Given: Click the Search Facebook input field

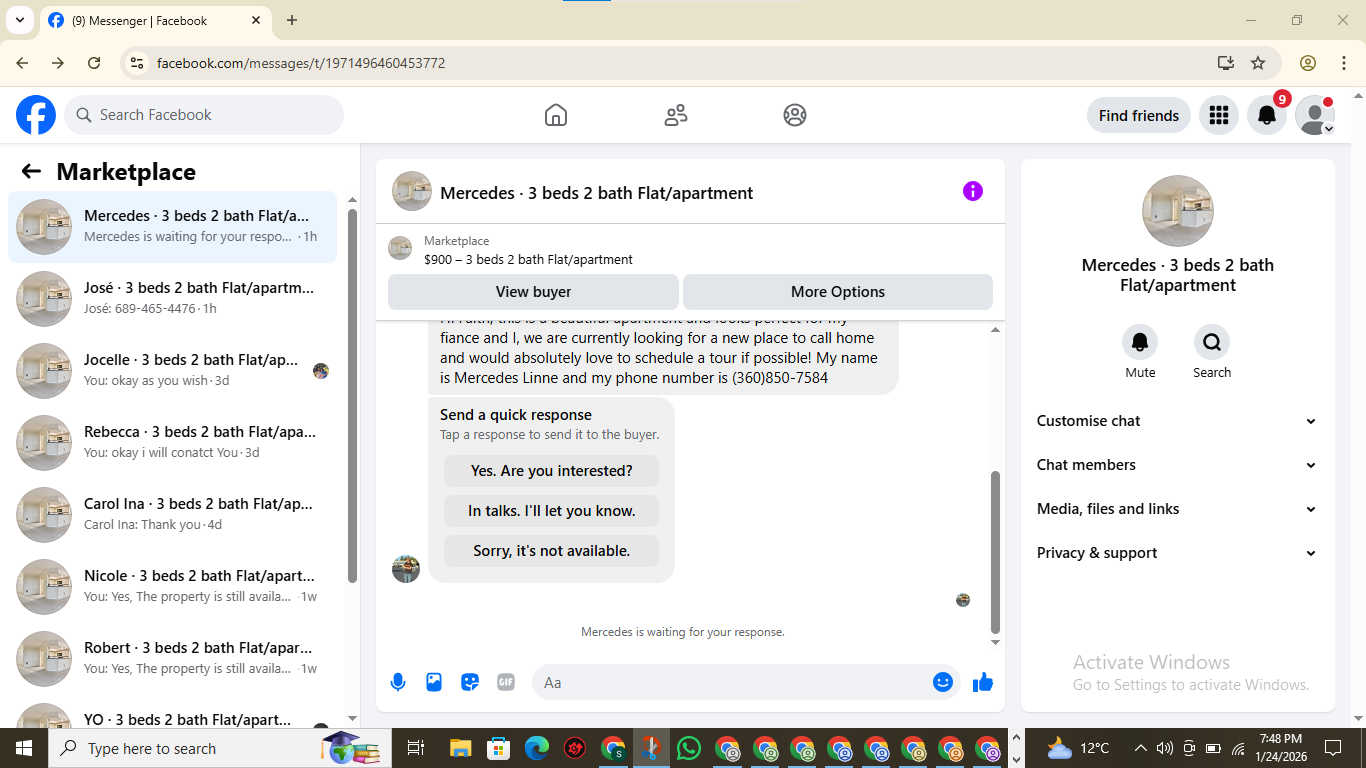Looking at the screenshot, I should [x=204, y=115].
